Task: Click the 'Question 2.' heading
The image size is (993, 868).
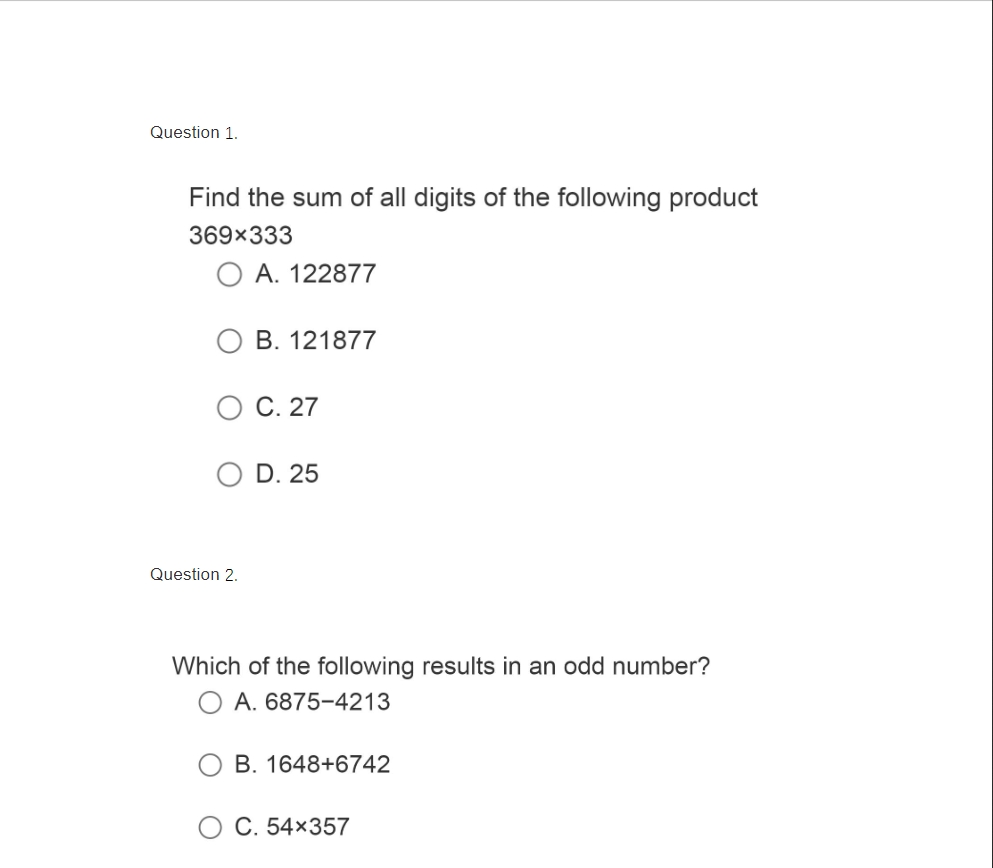Action: (x=194, y=575)
